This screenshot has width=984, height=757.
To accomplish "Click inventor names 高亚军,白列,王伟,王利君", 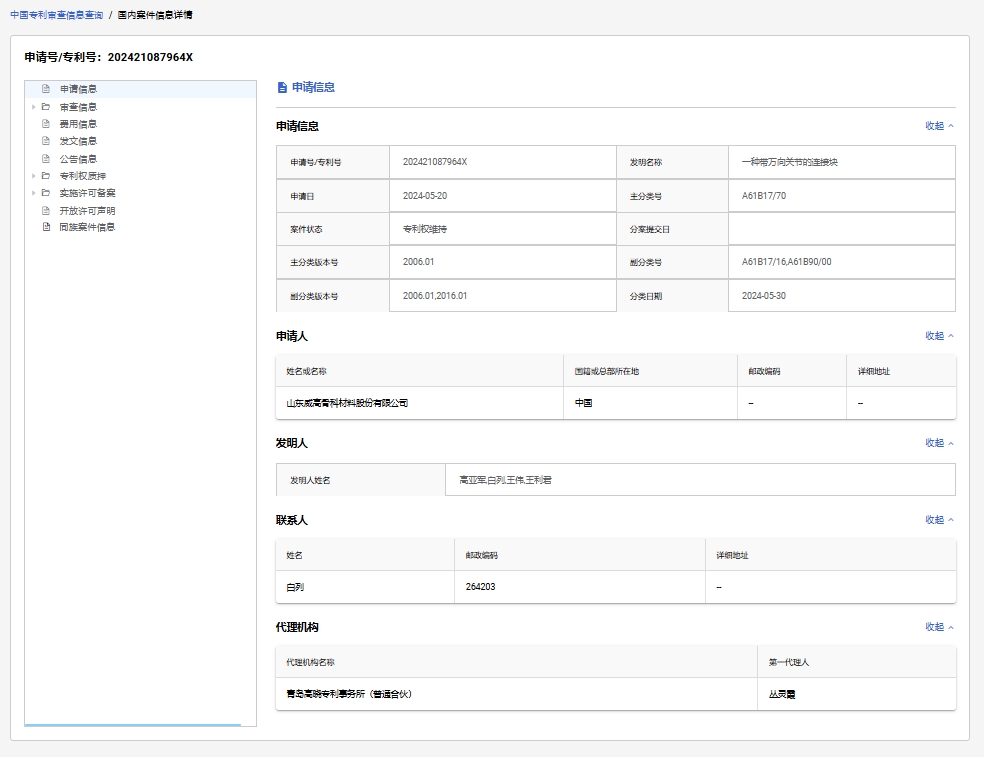I will point(505,480).
